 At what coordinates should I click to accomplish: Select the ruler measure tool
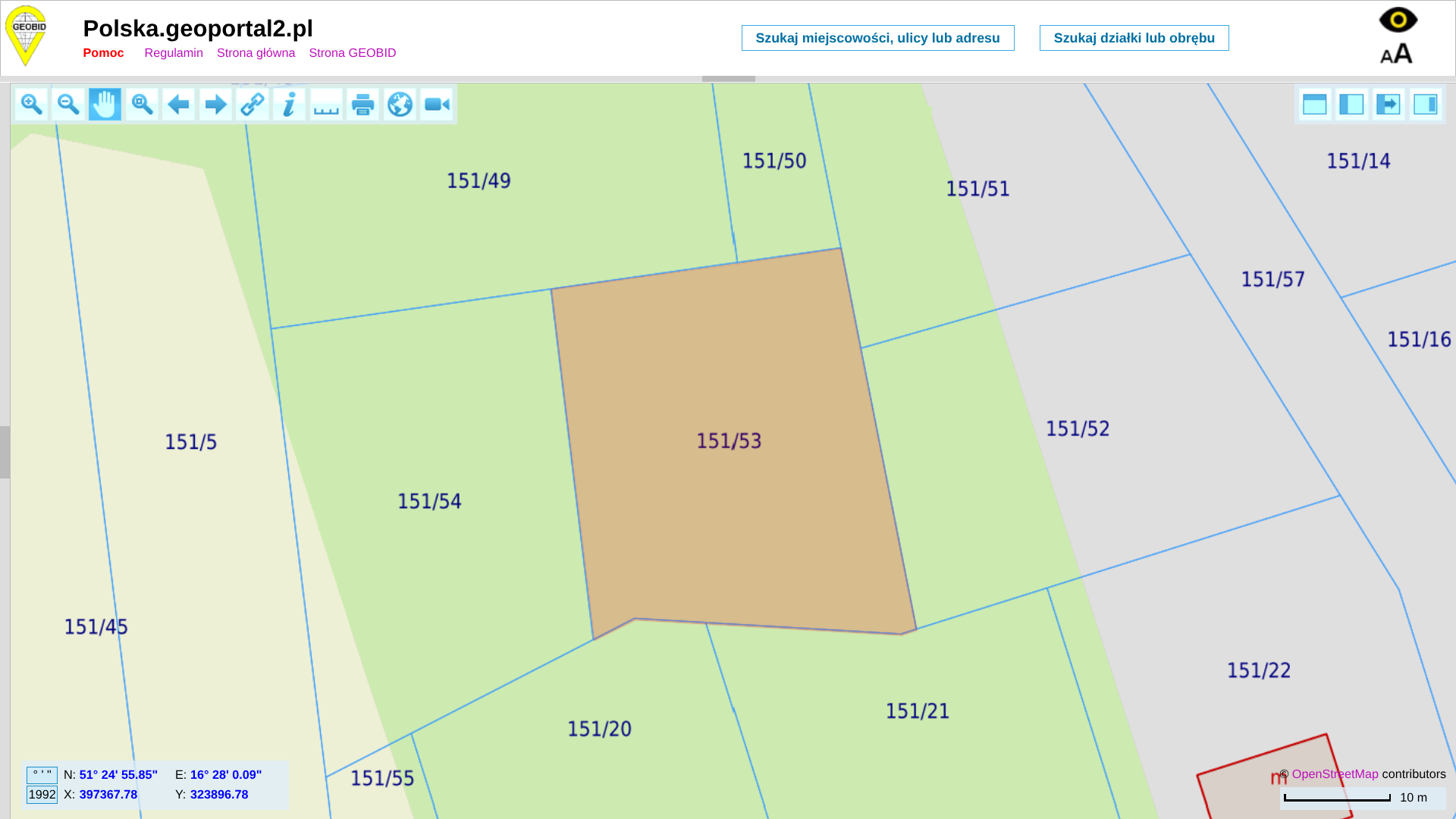pyautogui.click(x=326, y=104)
